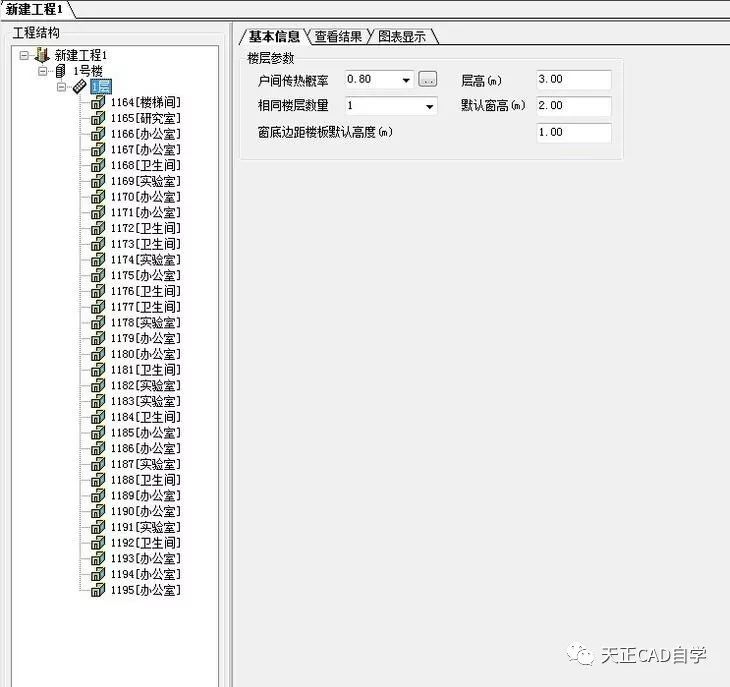Collapse the 1号楼 tree node
The height and width of the screenshot is (687, 730).
43,71
